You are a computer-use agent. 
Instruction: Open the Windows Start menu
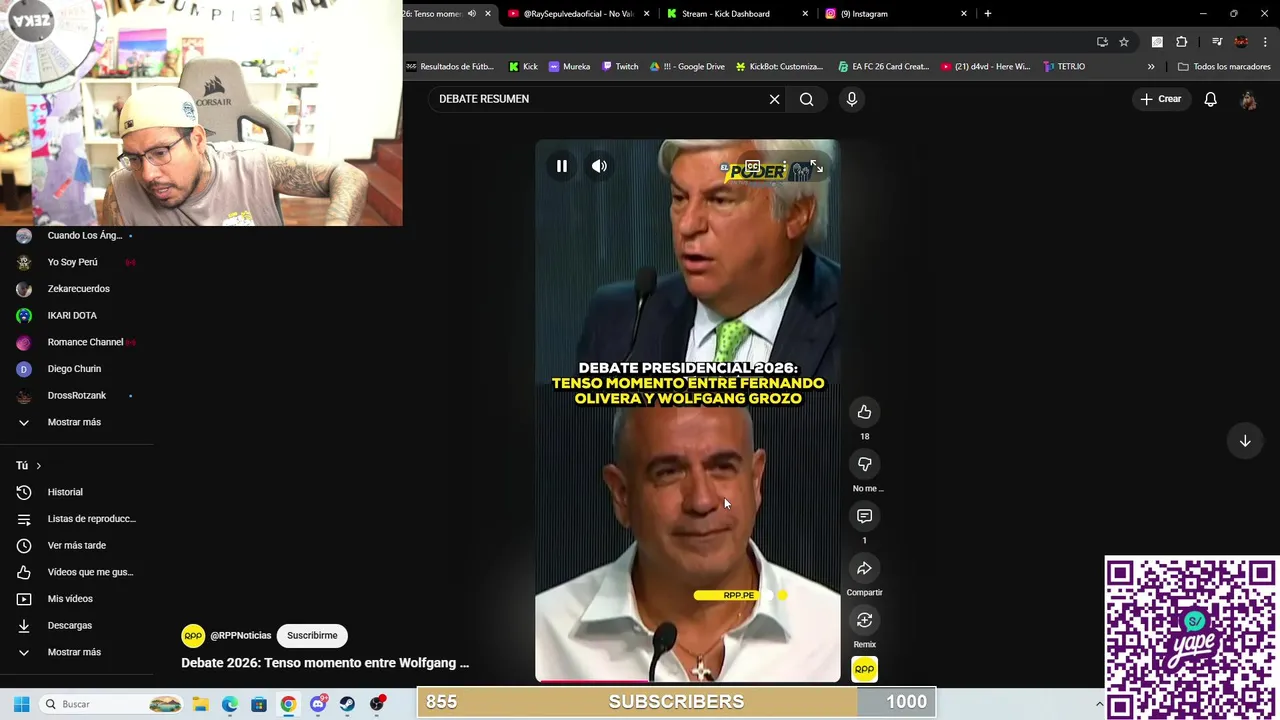(21, 704)
